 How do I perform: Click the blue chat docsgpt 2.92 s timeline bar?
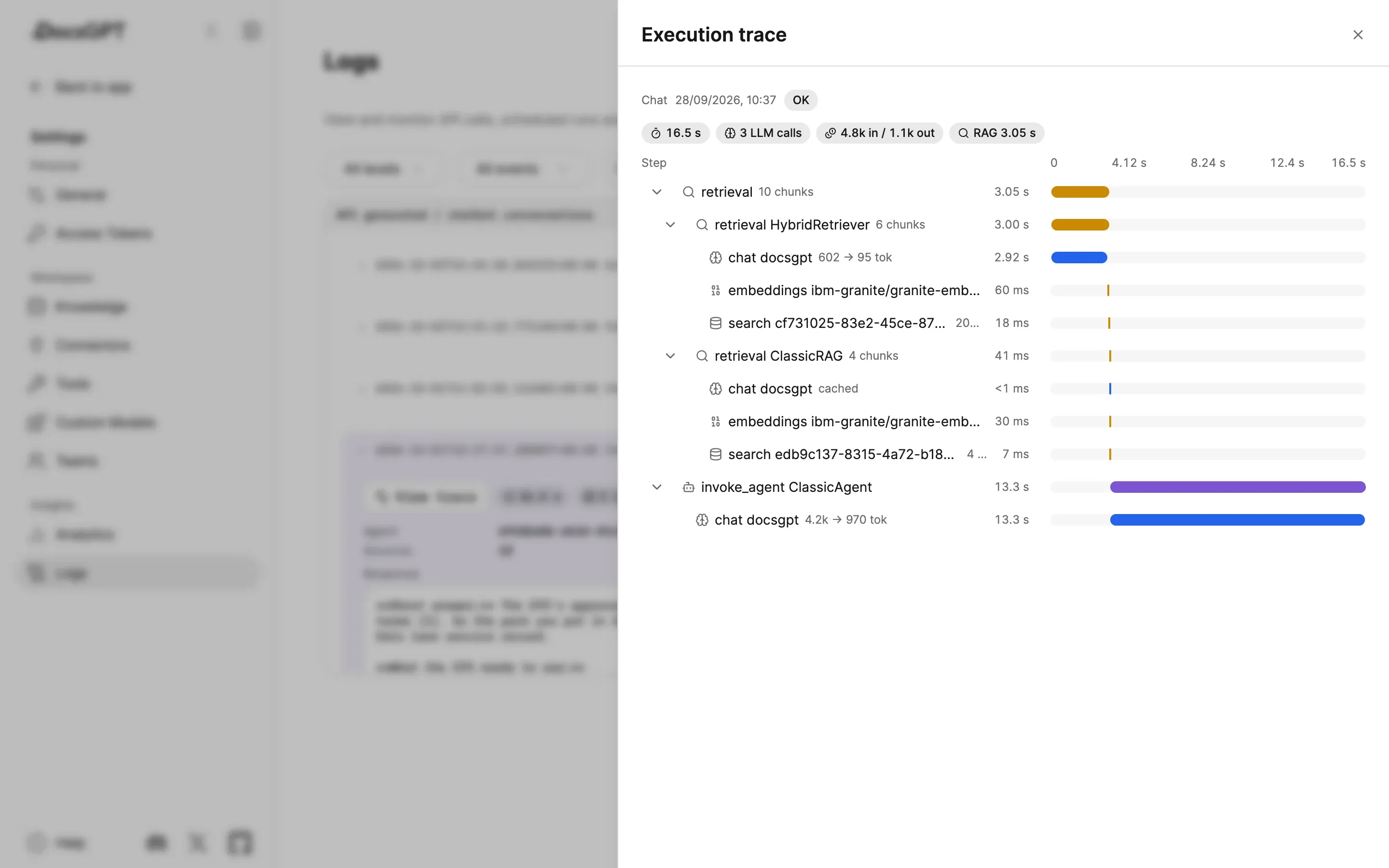pos(1078,258)
